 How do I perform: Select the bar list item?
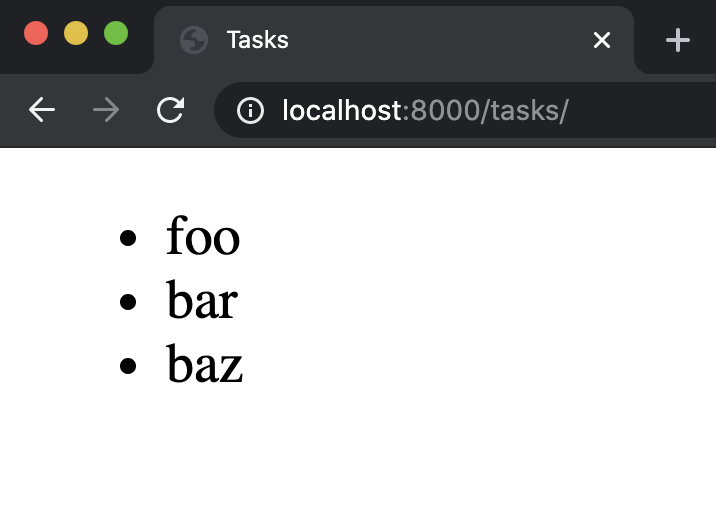(202, 301)
